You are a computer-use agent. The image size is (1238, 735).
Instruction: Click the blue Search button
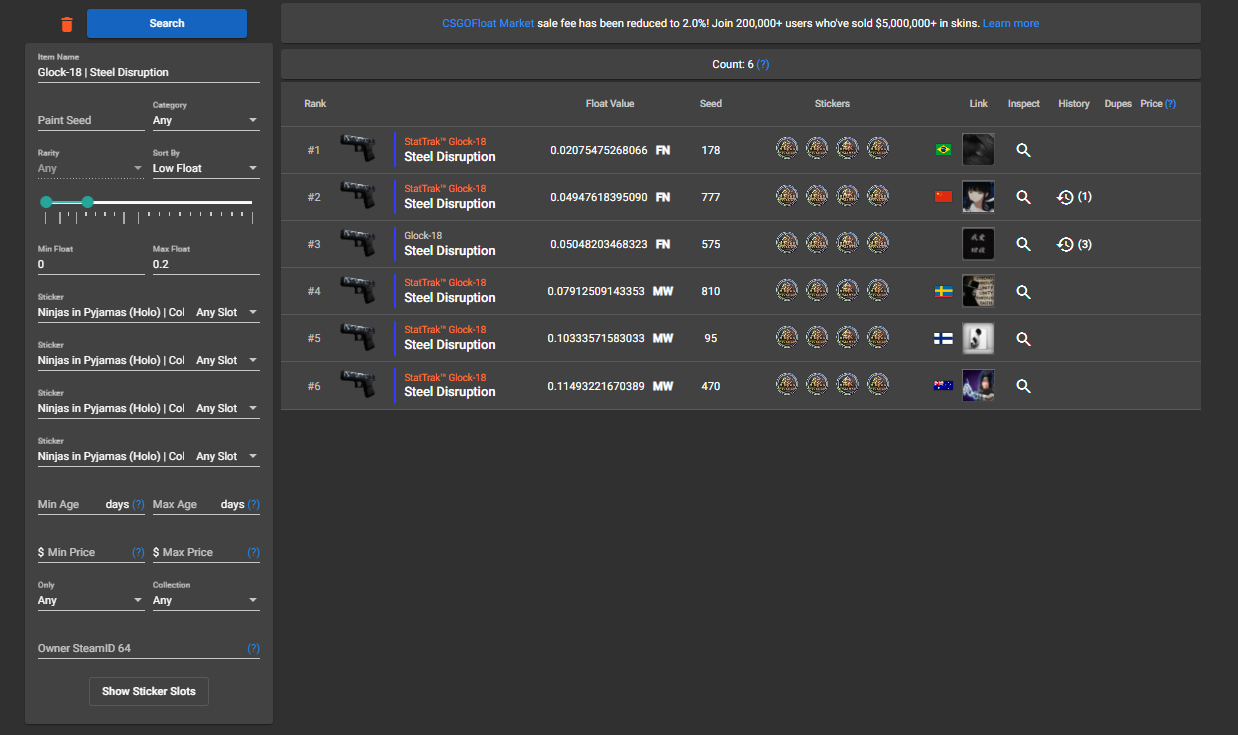click(167, 23)
